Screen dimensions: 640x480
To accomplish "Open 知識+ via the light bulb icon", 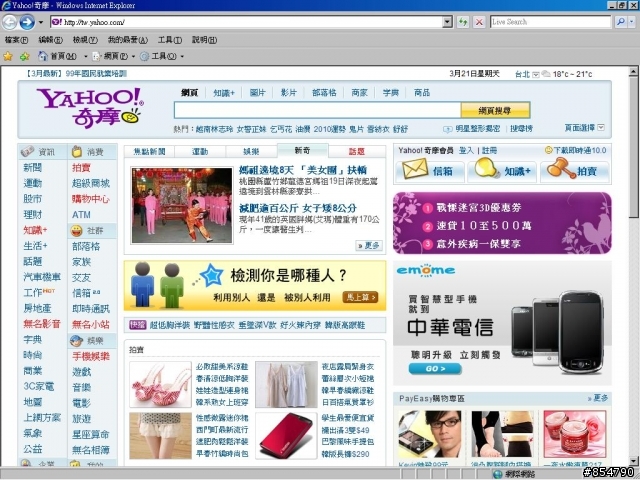I will [x=487, y=168].
